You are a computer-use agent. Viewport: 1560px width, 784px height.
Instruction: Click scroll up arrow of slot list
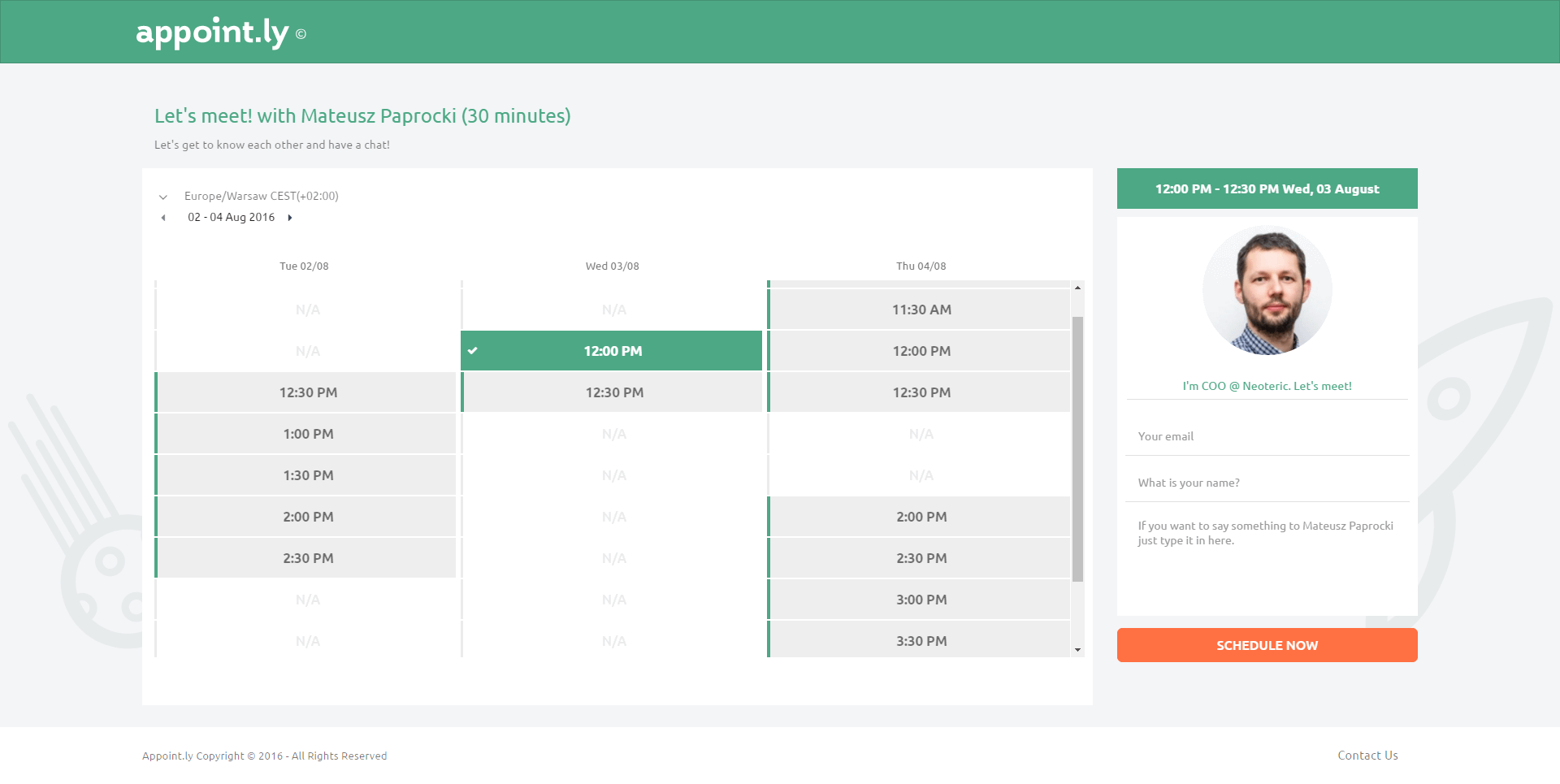click(1077, 288)
